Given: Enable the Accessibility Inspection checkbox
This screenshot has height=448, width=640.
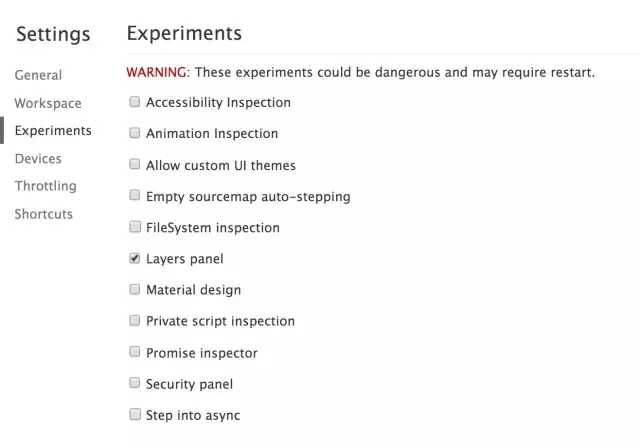Looking at the screenshot, I should [135, 102].
